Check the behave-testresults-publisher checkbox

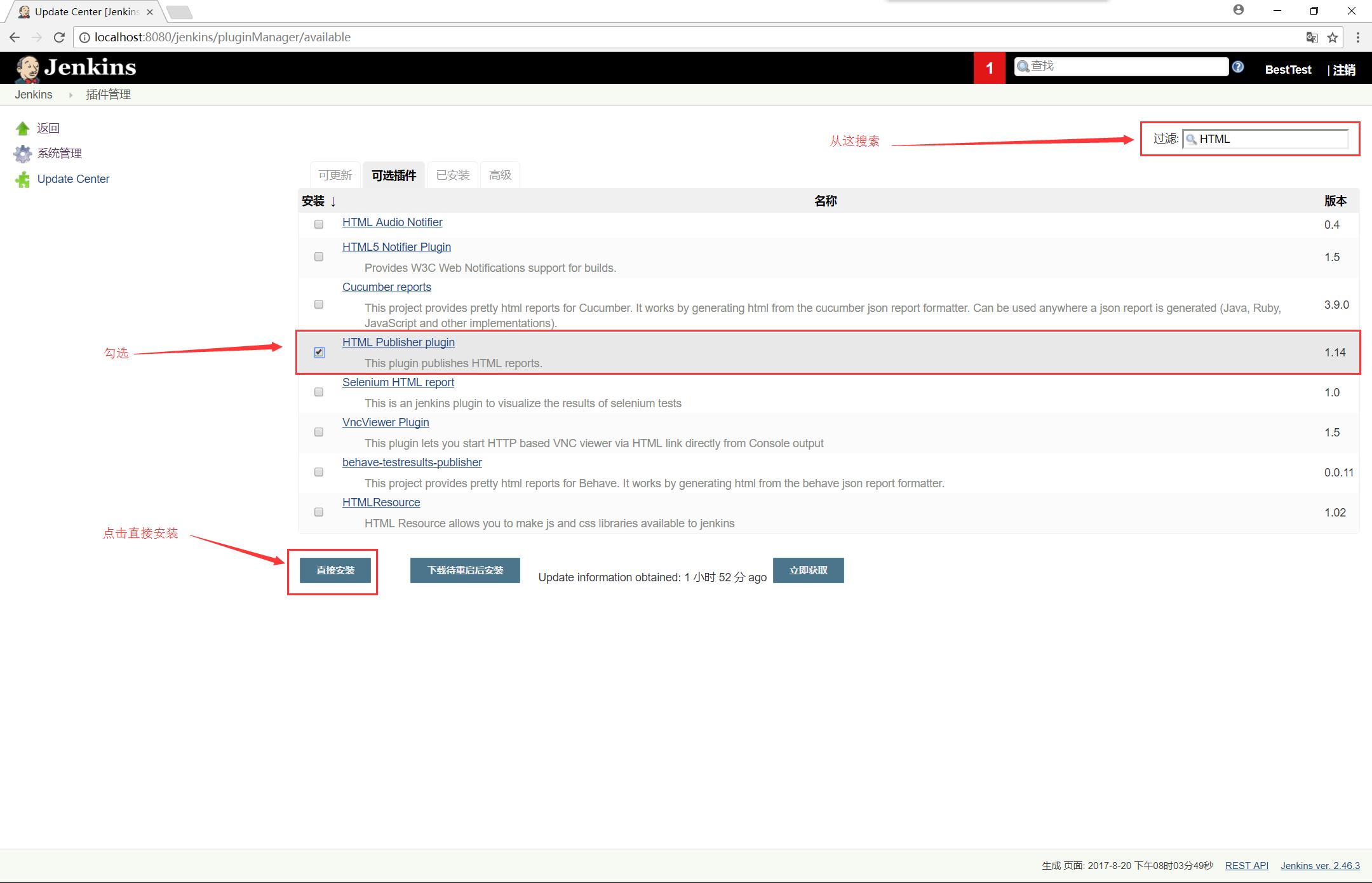point(319,472)
